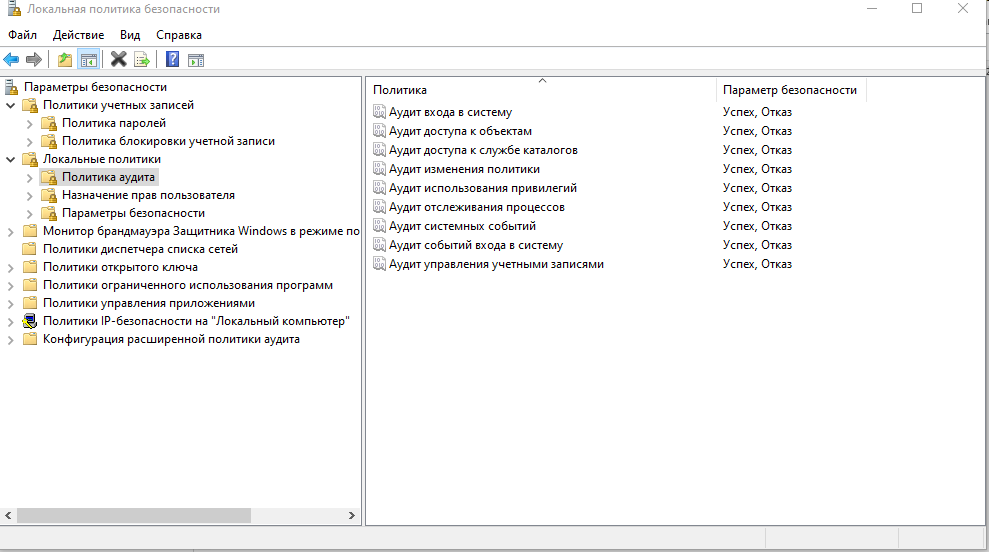The height and width of the screenshot is (552, 989).
Task: Click the blue Help question mark icon
Action: [x=172, y=60]
